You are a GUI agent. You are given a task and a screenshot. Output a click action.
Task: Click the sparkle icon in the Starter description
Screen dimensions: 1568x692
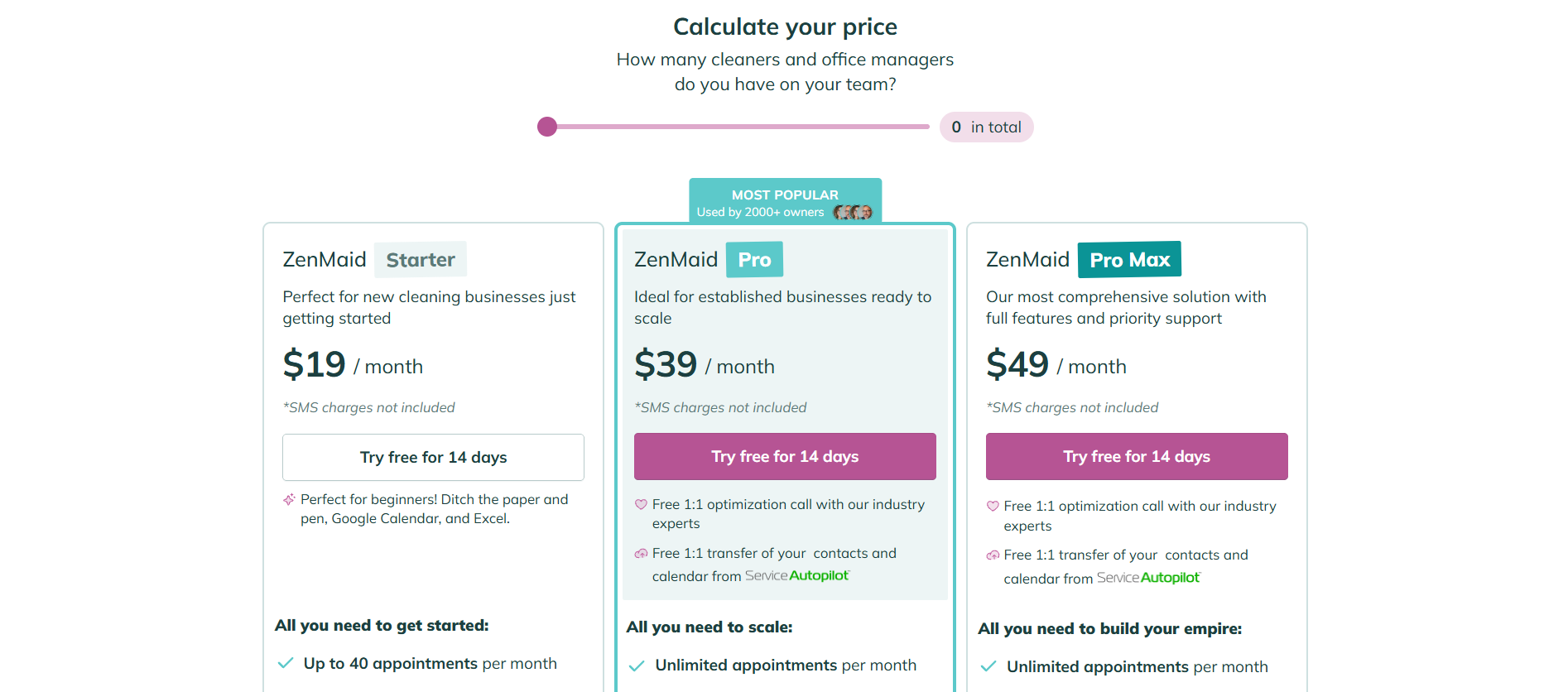(288, 499)
